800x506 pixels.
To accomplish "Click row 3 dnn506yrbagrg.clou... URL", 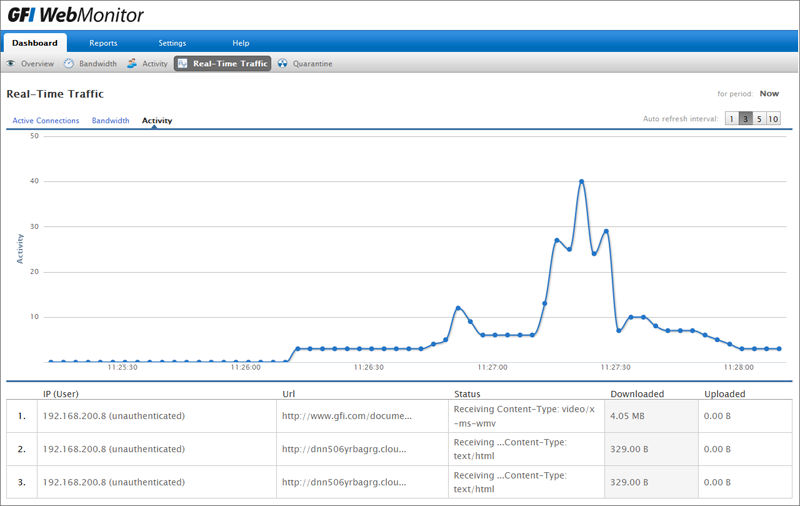I will point(344,482).
